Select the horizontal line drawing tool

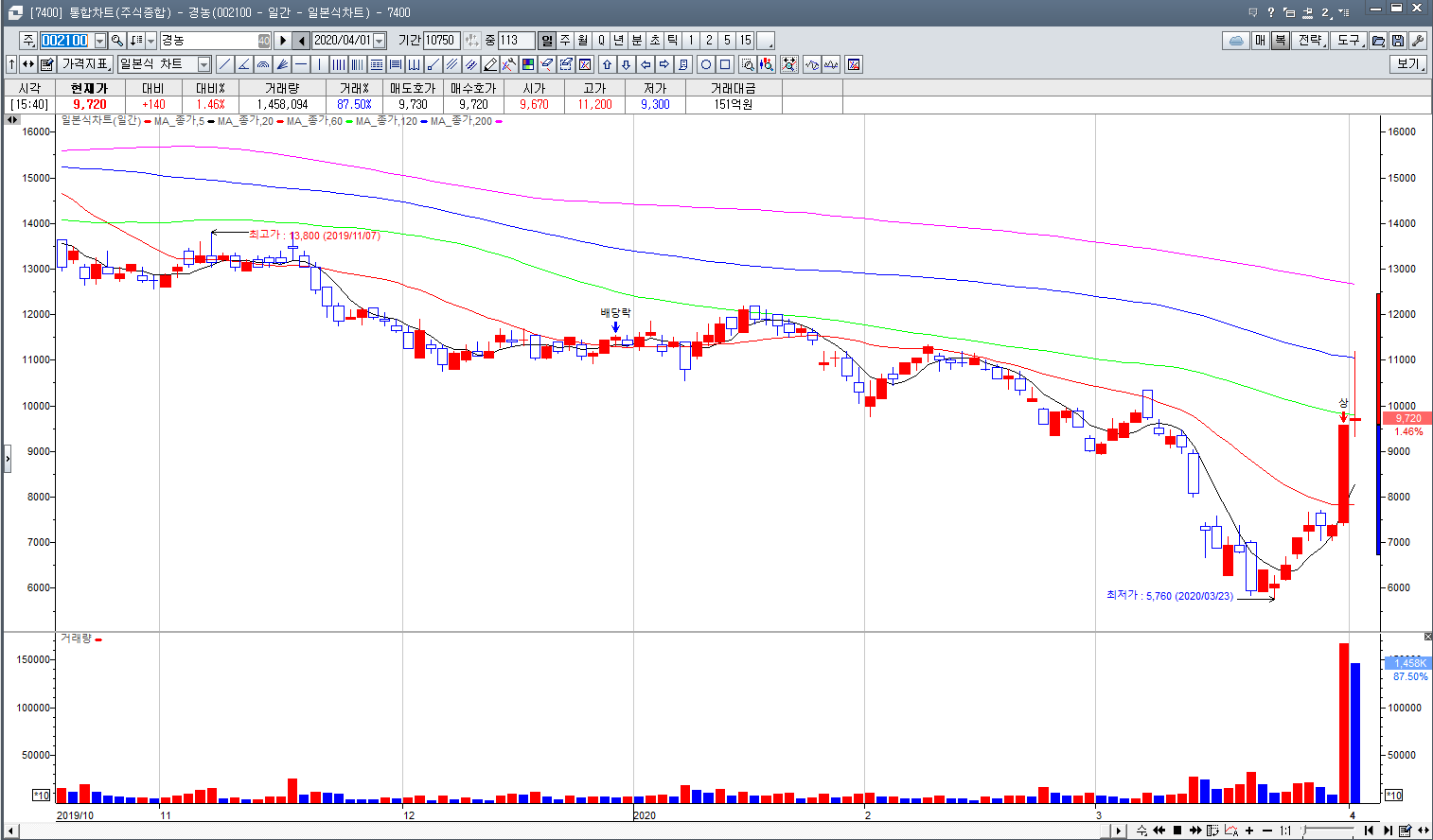pyautogui.click(x=300, y=64)
